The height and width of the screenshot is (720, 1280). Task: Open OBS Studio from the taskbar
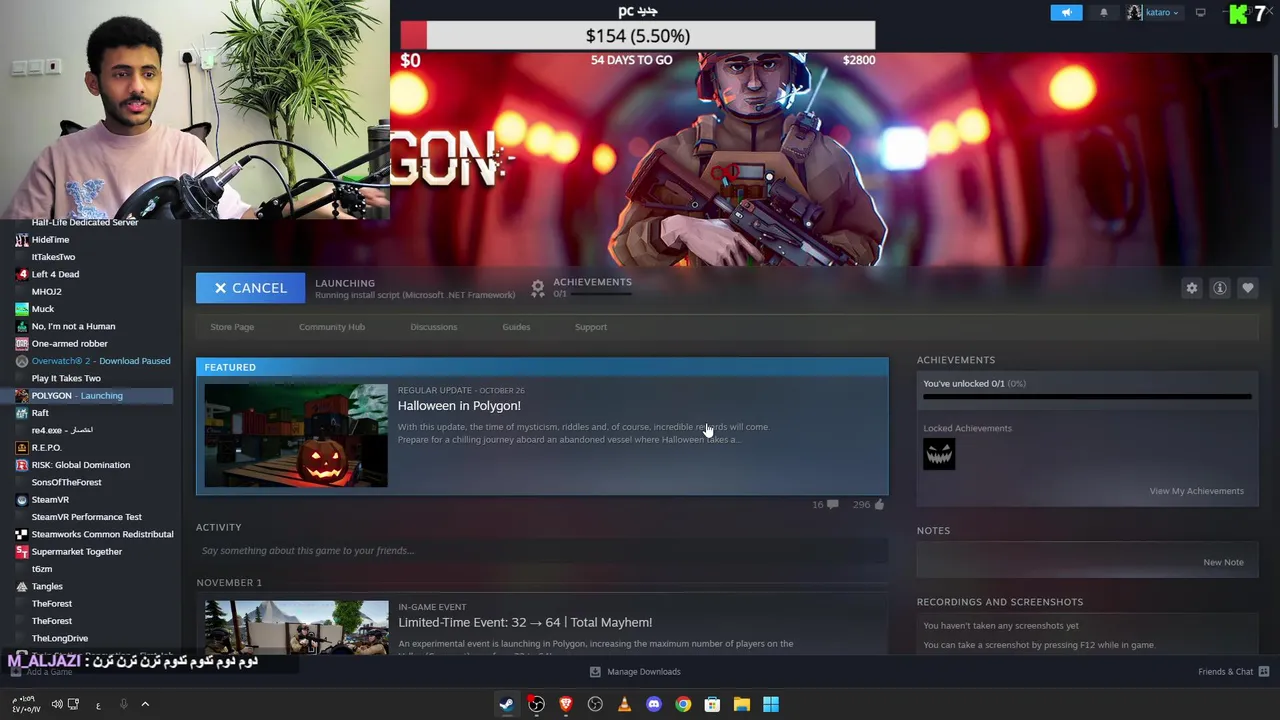tap(536, 705)
